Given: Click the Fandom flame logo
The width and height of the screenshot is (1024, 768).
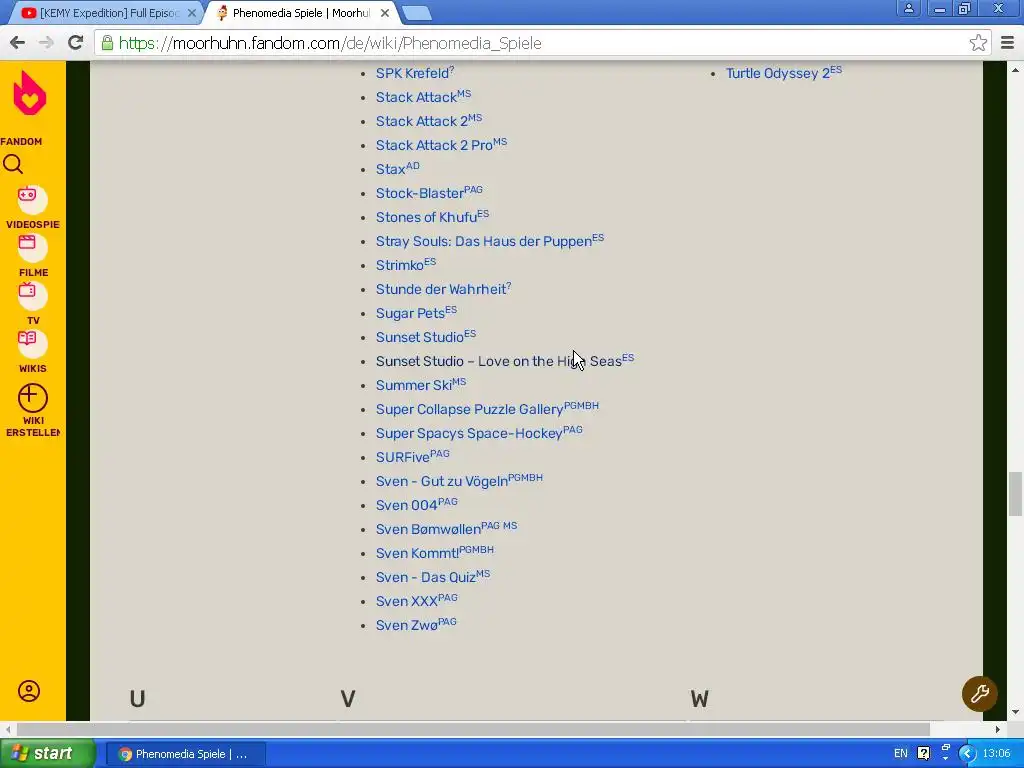Looking at the screenshot, I should click(29, 93).
